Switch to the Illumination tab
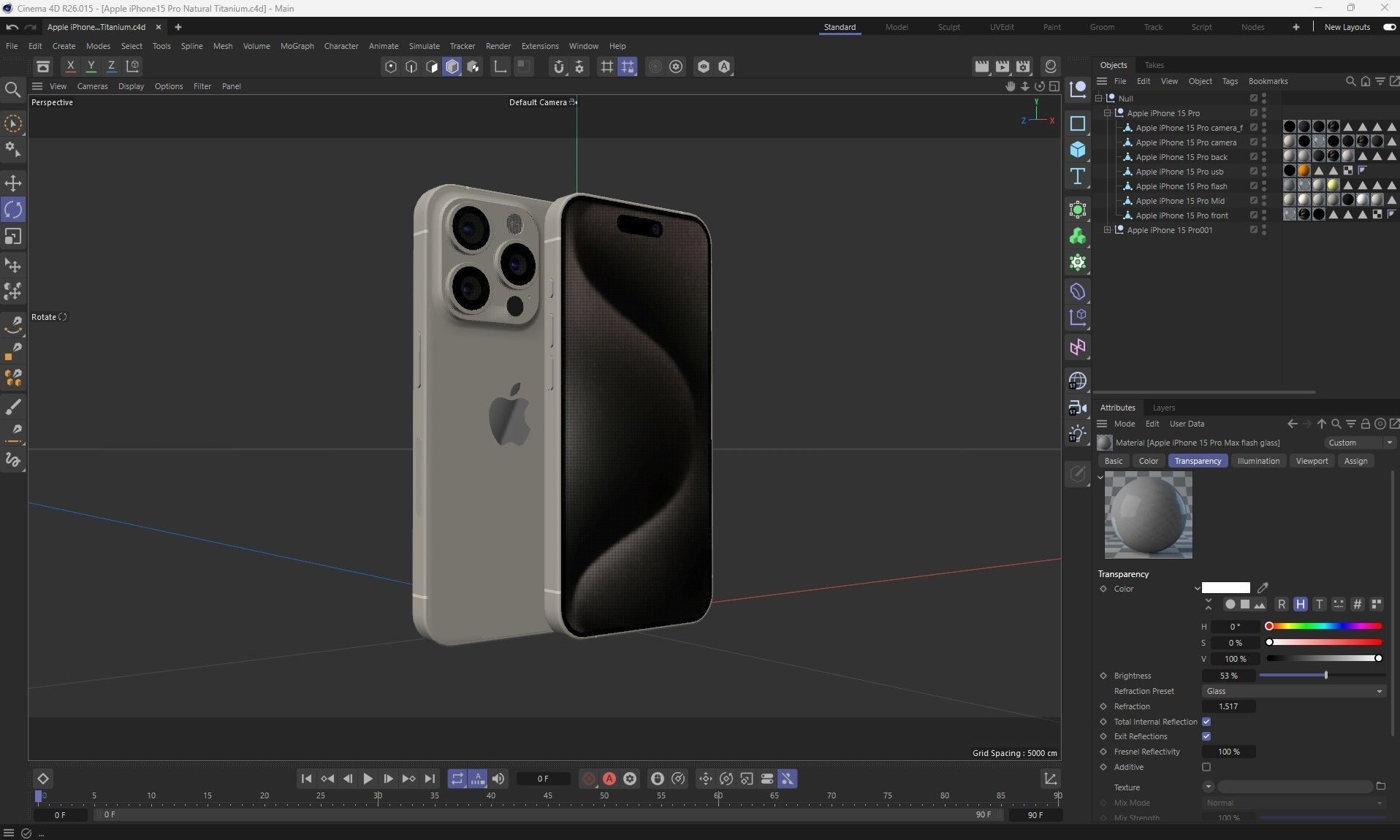 (x=1258, y=461)
